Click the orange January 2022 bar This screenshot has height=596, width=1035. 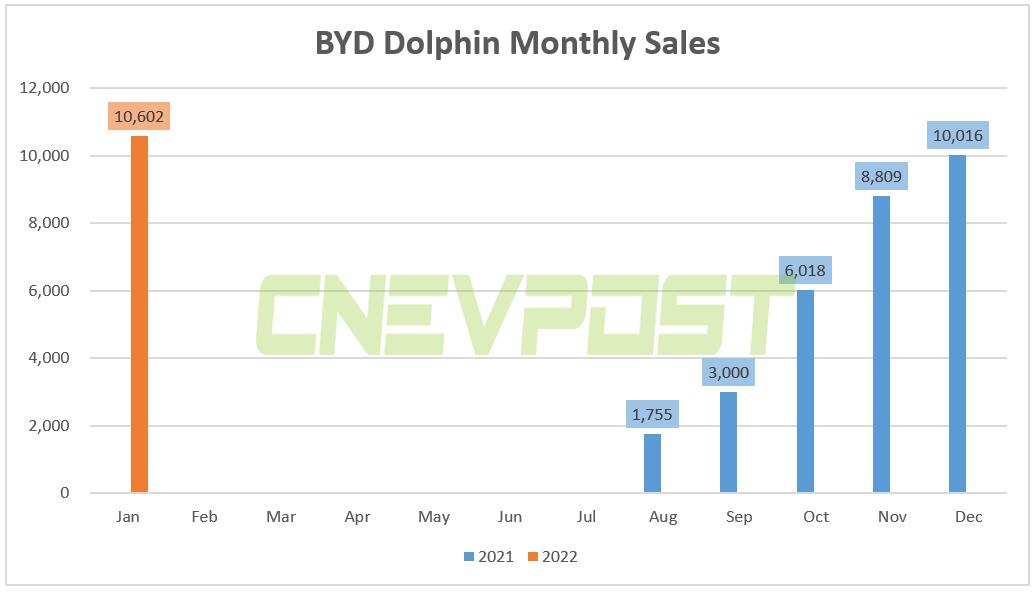click(139, 314)
